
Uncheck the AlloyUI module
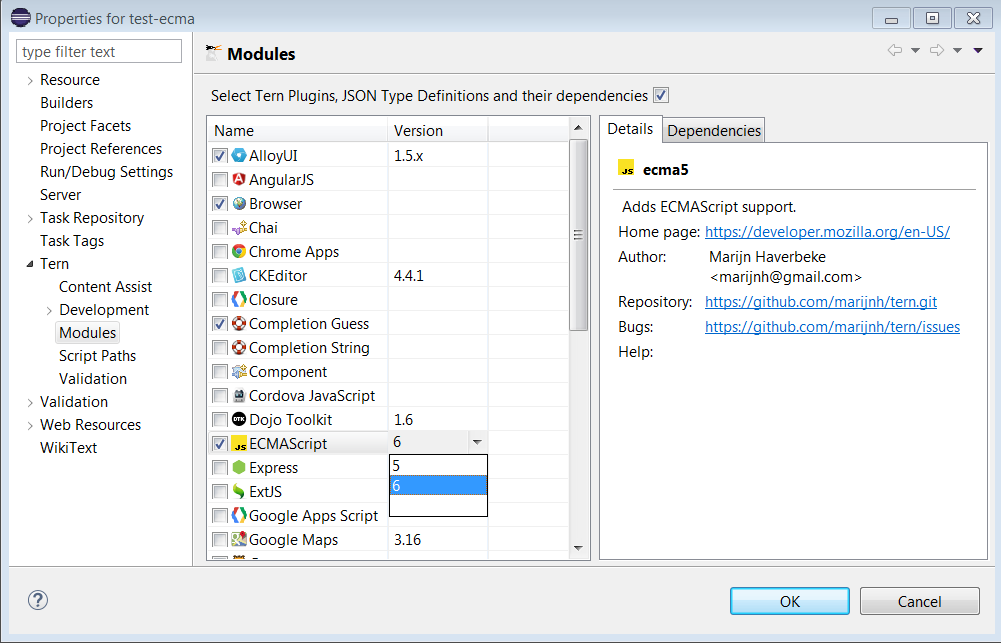pyautogui.click(x=217, y=155)
